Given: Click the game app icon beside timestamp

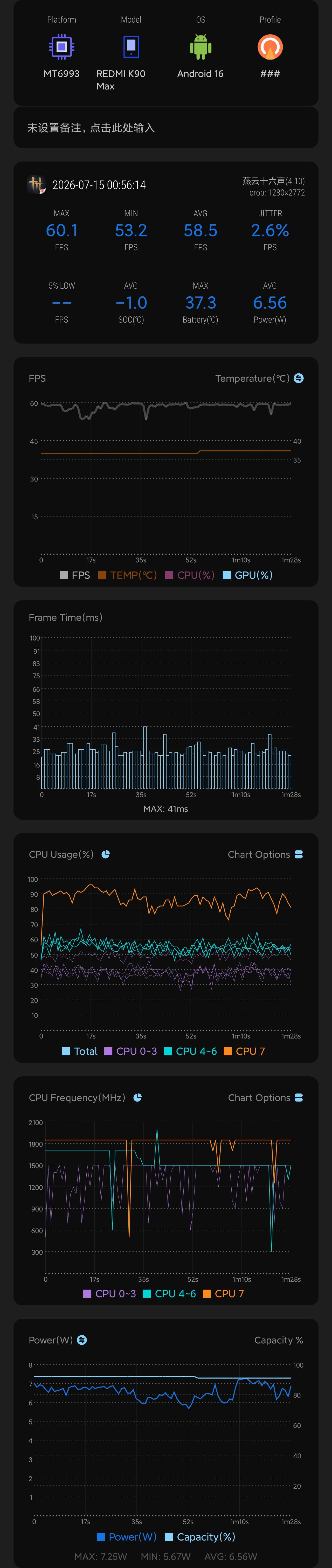Looking at the screenshot, I should tap(37, 184).
